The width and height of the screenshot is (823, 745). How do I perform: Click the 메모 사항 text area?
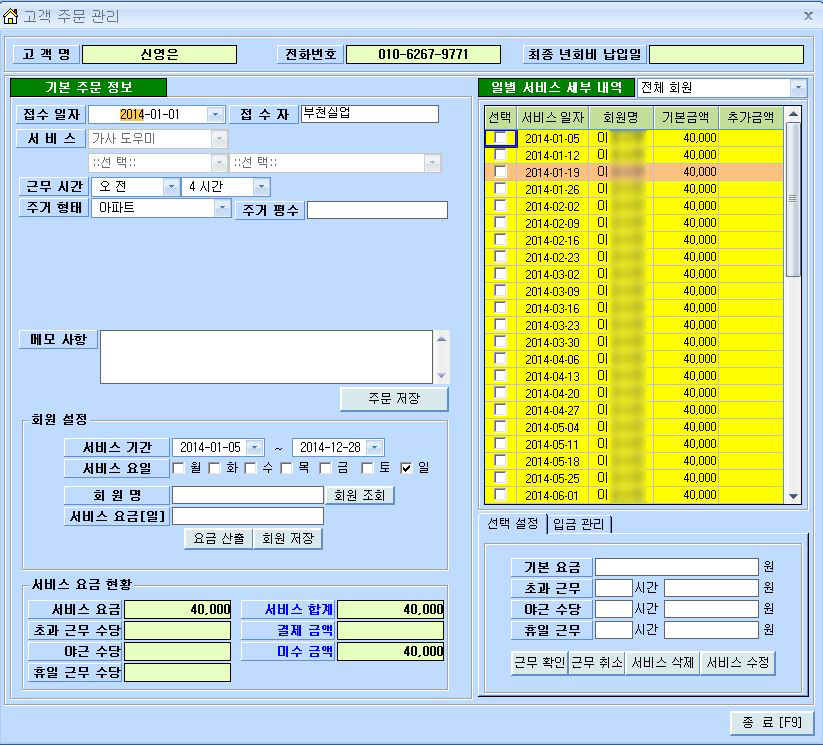pos(267,357)
